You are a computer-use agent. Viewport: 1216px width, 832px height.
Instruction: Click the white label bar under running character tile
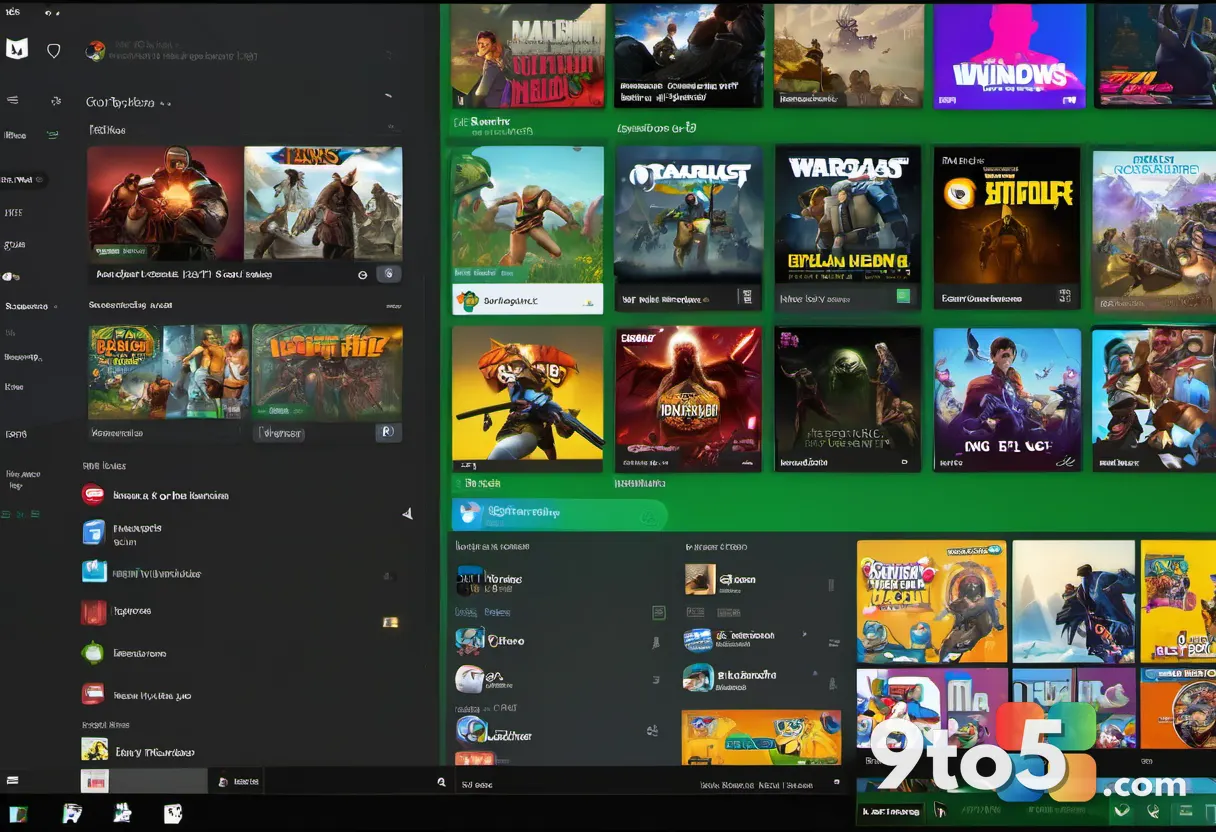coord(528,299)
